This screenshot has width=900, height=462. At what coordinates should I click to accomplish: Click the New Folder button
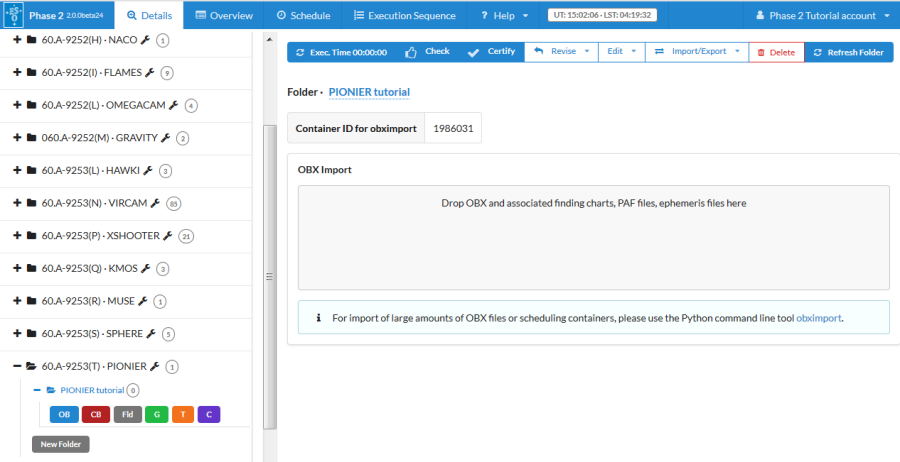[60, 444]
